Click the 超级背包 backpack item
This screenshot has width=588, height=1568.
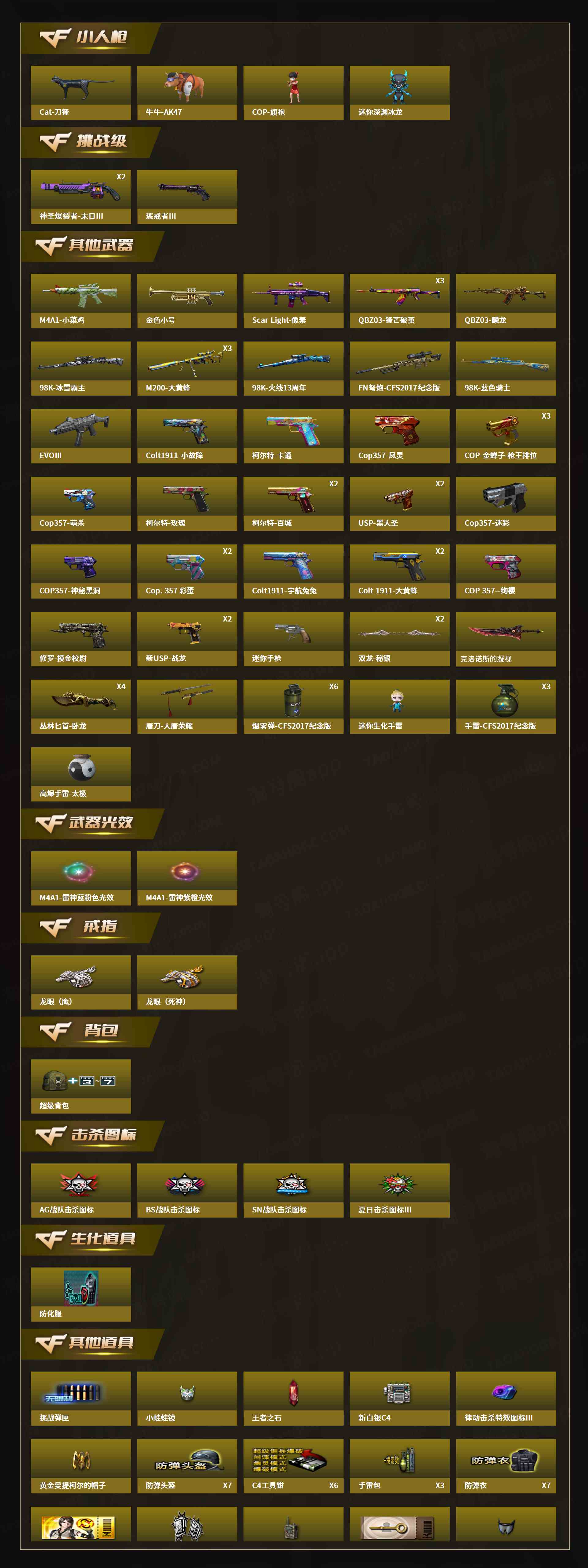click(81, 1087)
